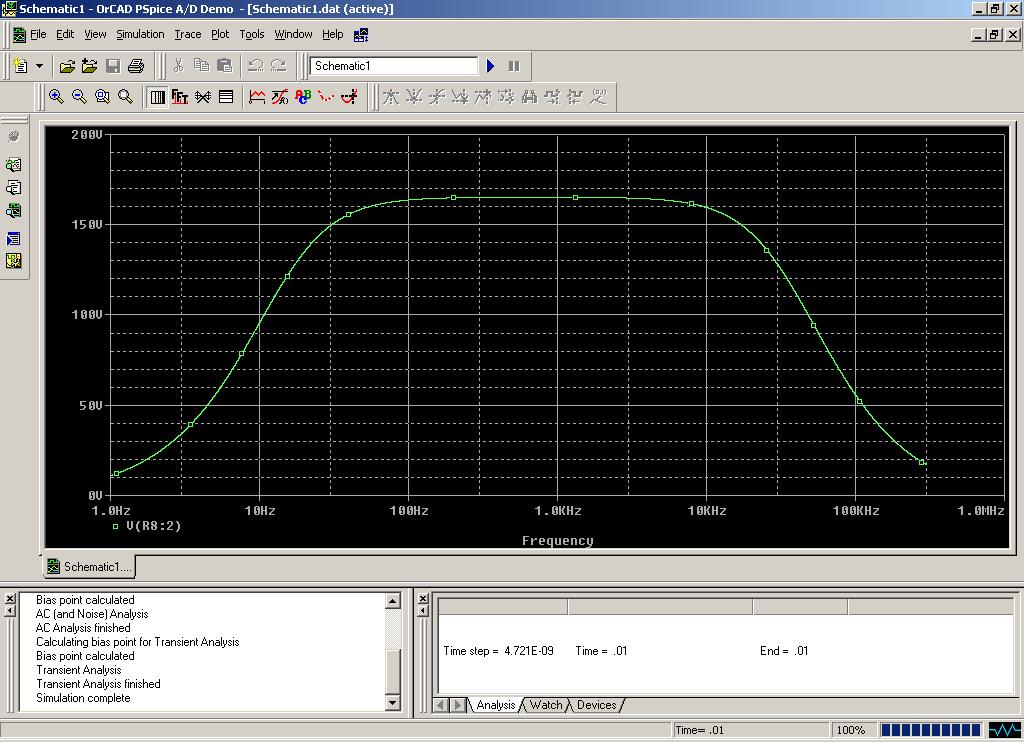This screenshot has height=742, width=1024.
Task: Toggle the Log Y Axis button
Action: 226,97
